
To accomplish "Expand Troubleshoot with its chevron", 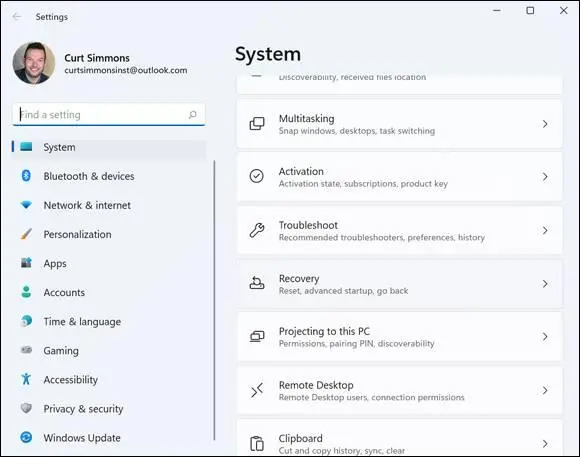I will coord(545,230).
